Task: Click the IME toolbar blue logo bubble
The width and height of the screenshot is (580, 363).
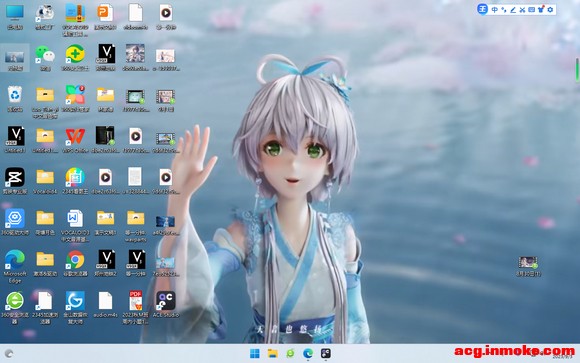Action: (482, 9)
